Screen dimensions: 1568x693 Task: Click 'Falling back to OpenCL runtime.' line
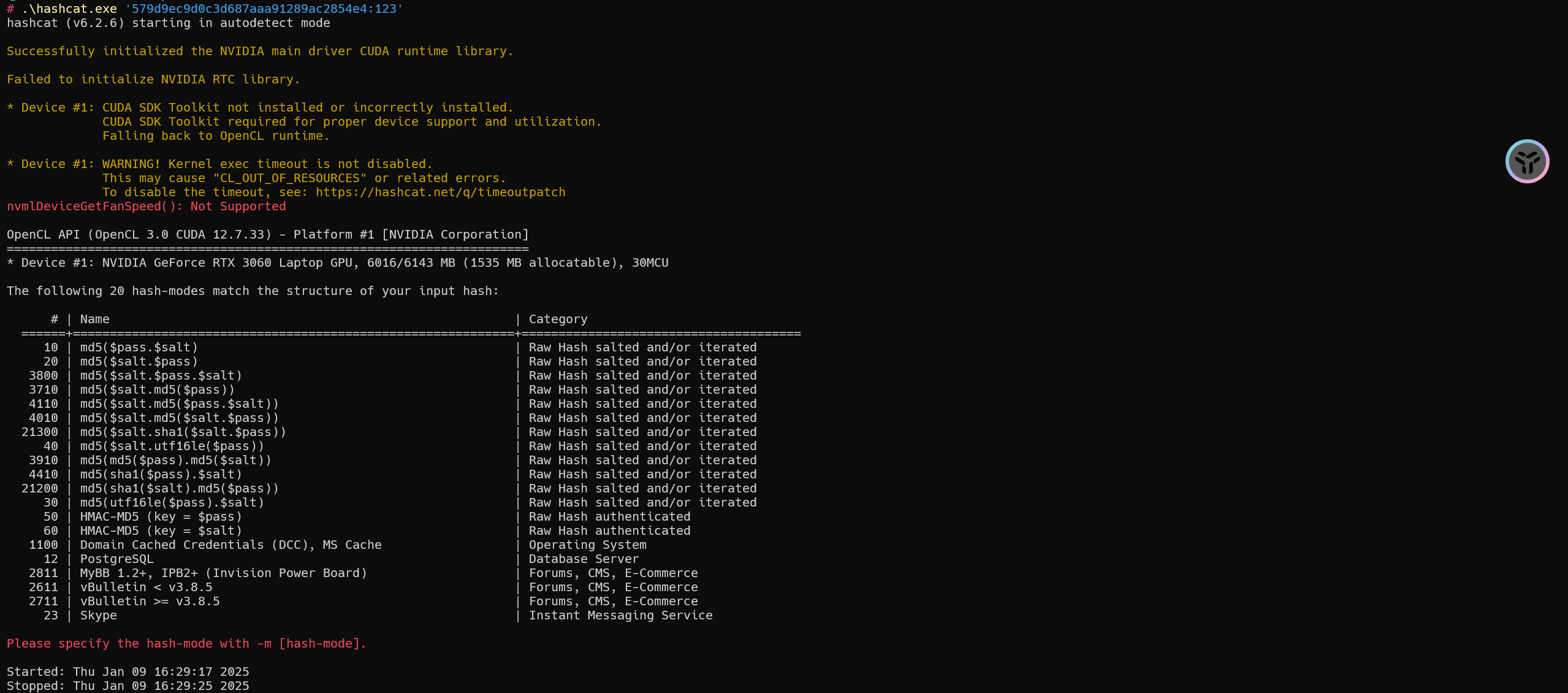216,136
